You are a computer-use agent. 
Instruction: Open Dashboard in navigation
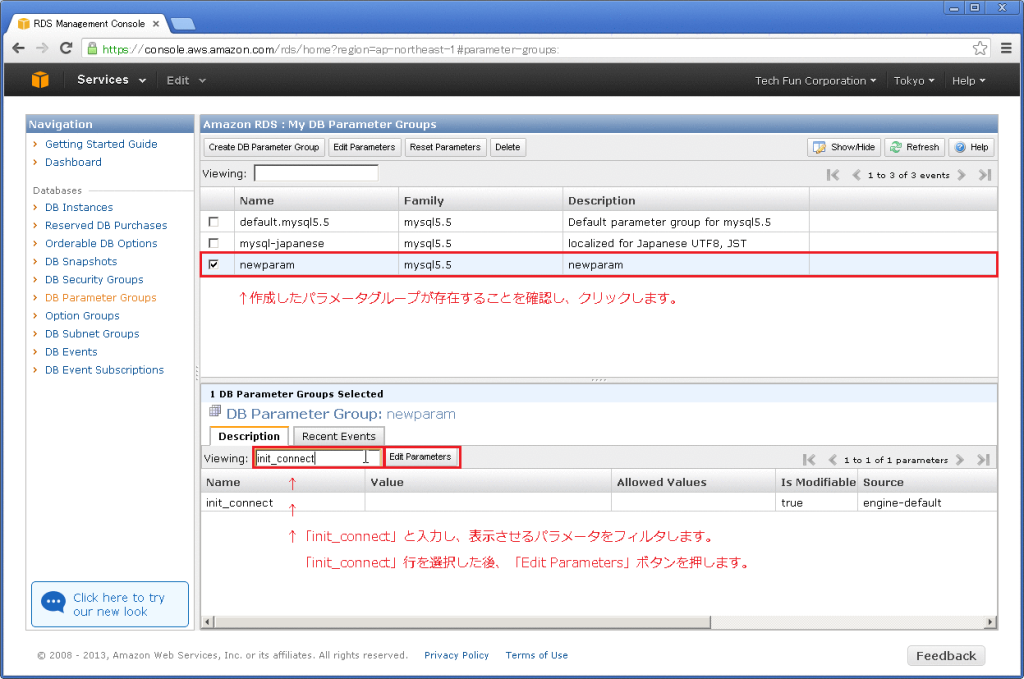tap(73, 163)
